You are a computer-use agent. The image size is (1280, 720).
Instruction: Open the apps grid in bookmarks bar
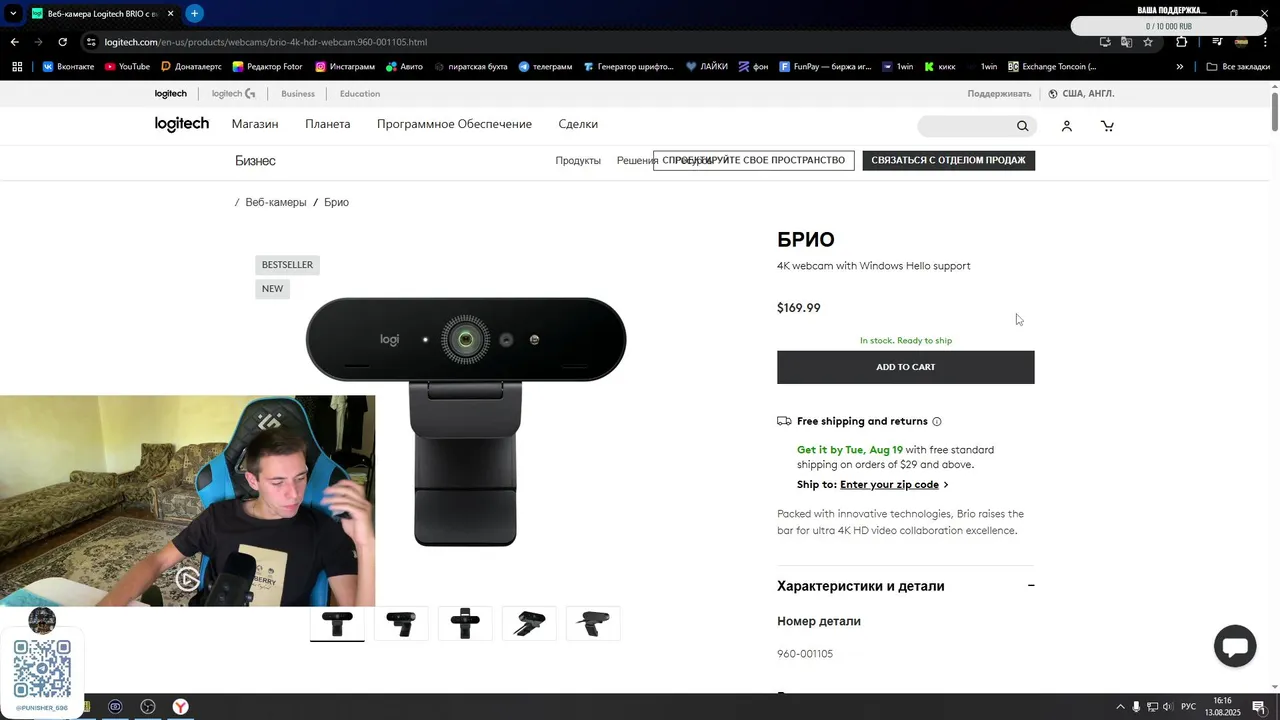(17, 67)
